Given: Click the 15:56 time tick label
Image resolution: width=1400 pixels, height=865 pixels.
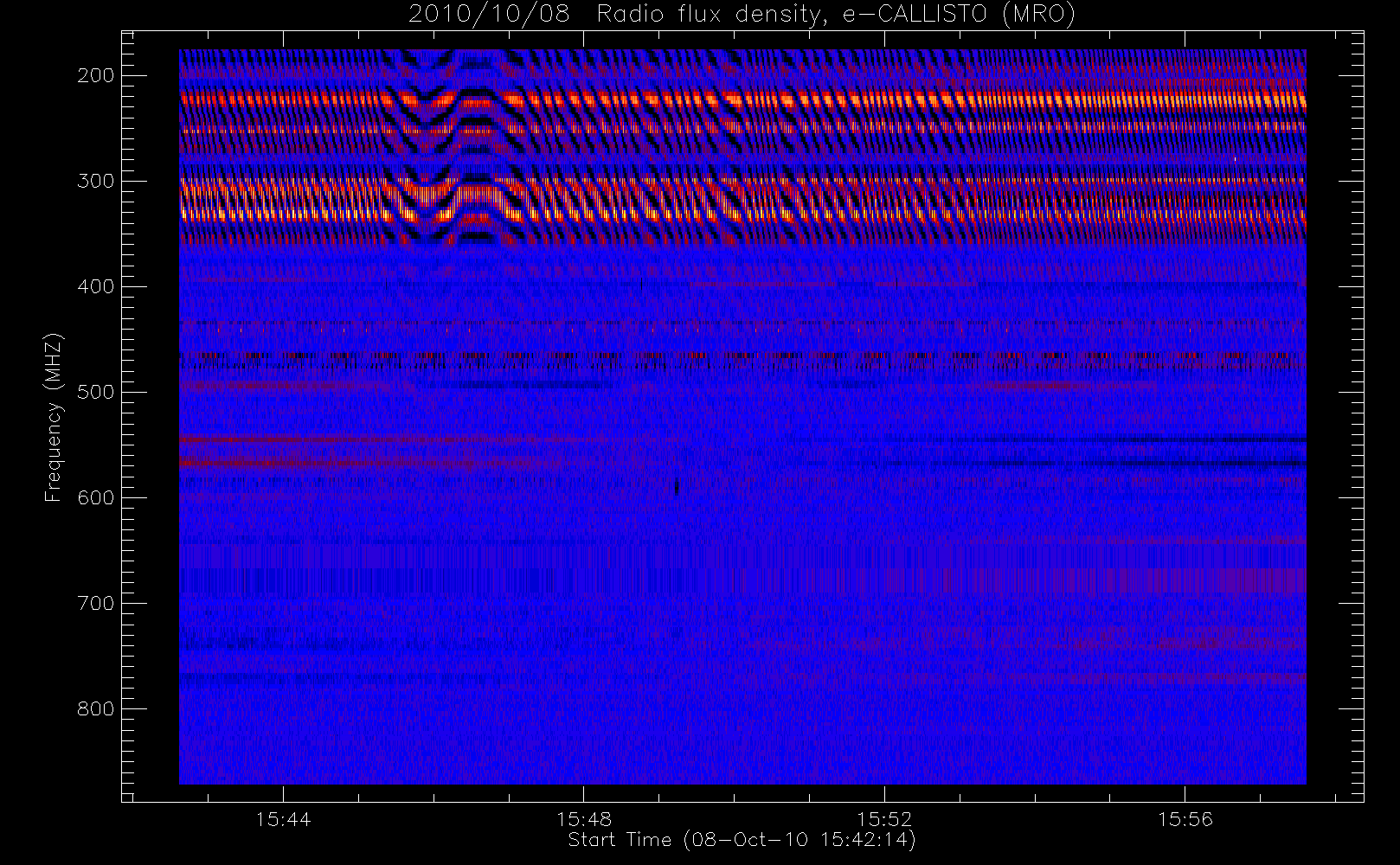Looking at the screenshot, I should [x=1185, y=818].
